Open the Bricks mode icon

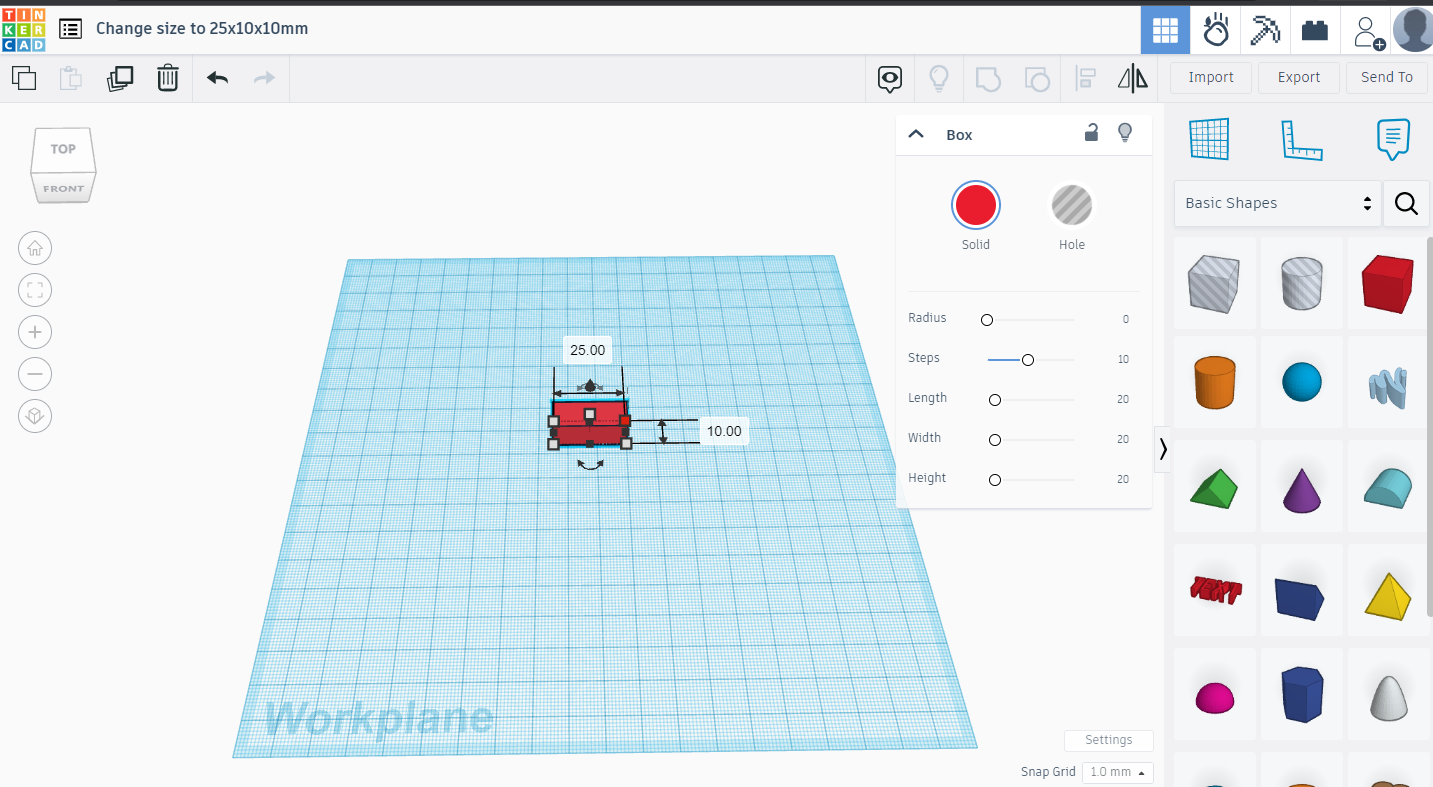coord(1315,31)
